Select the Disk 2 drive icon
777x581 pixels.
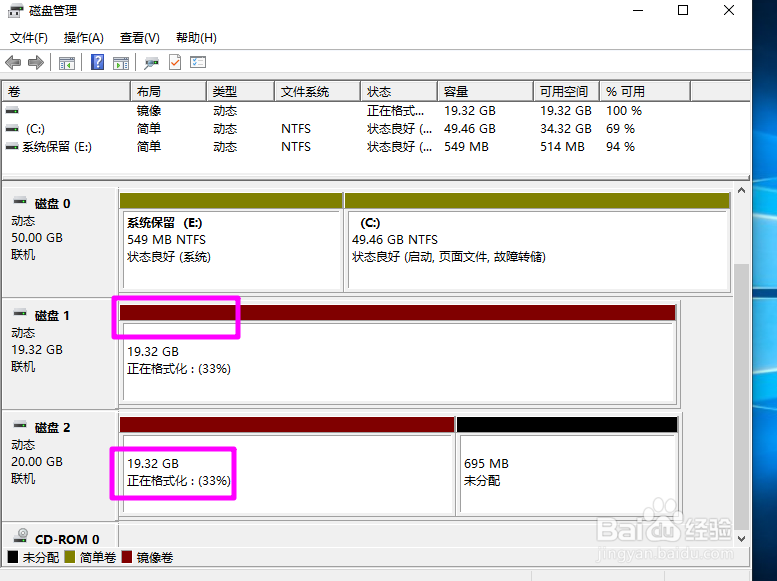click(20, 425)
